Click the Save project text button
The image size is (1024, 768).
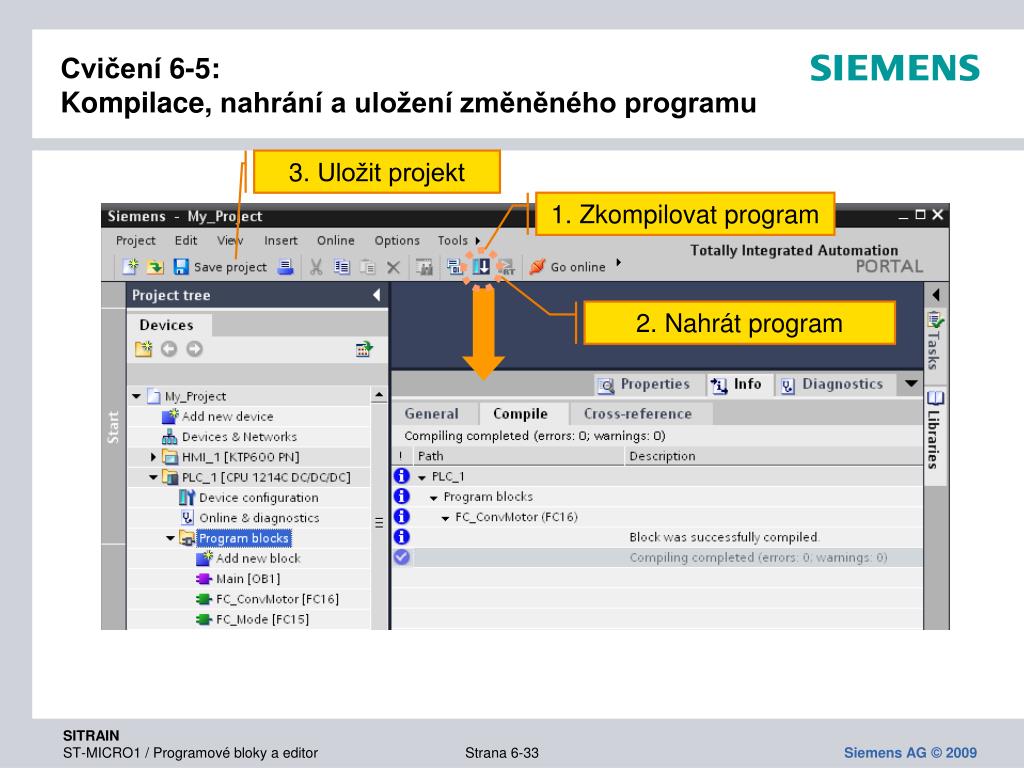(x=230, y=266)
